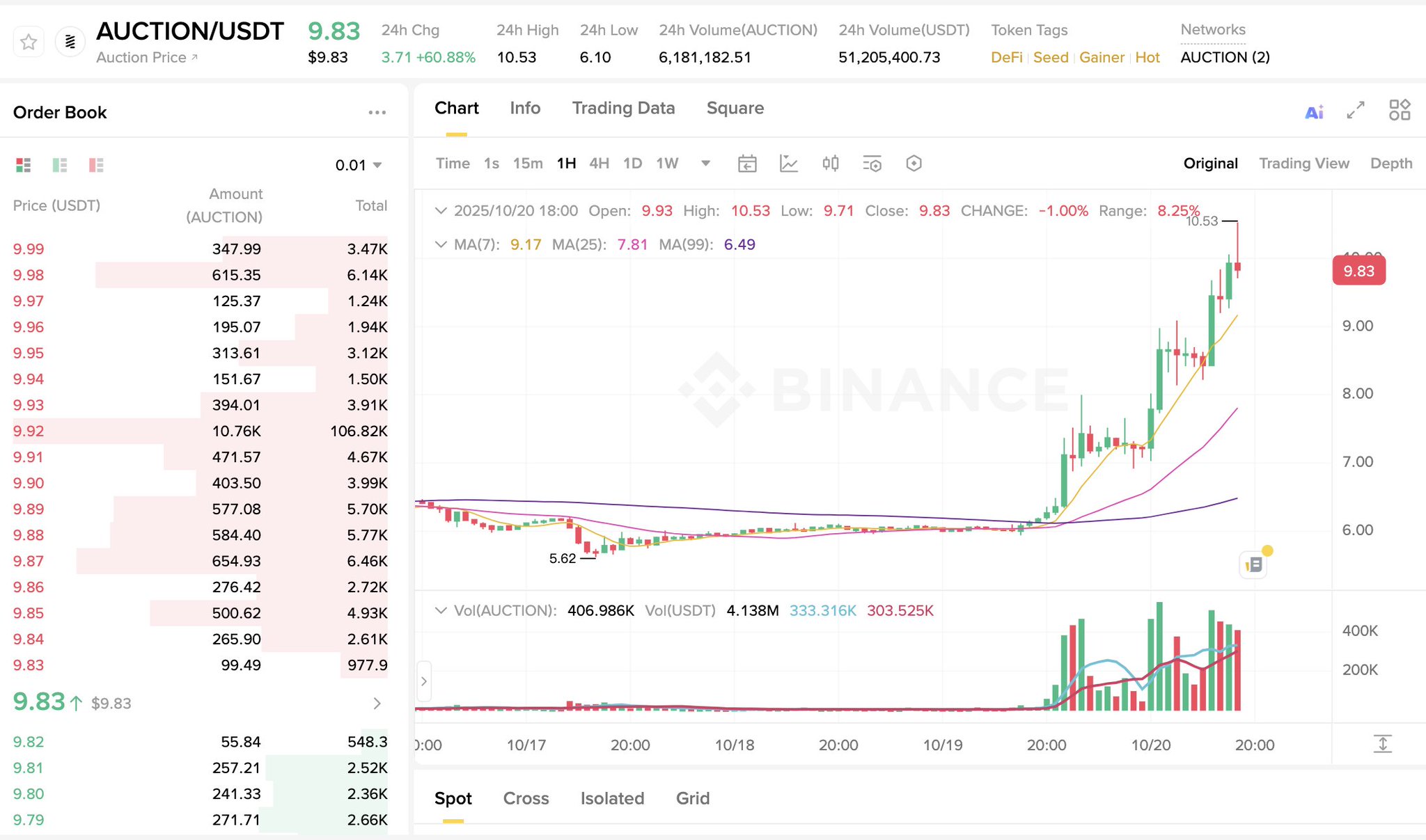Star AUCTION/USDT as a favorite
1426x840 pixels.
29,42
